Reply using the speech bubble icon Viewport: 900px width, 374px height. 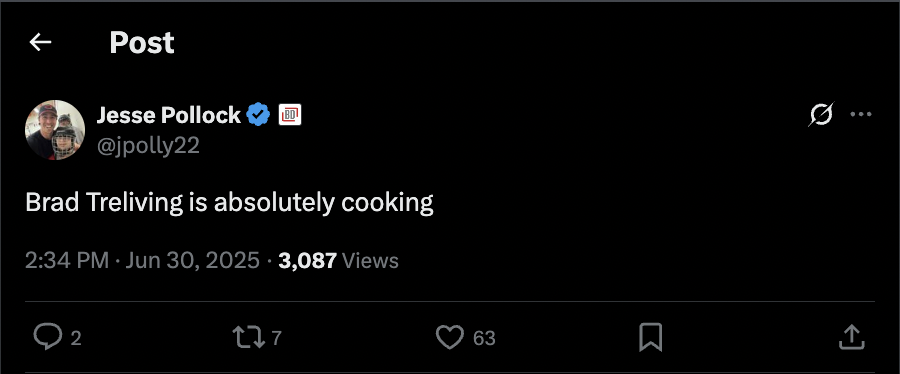[x=48, y=337]
